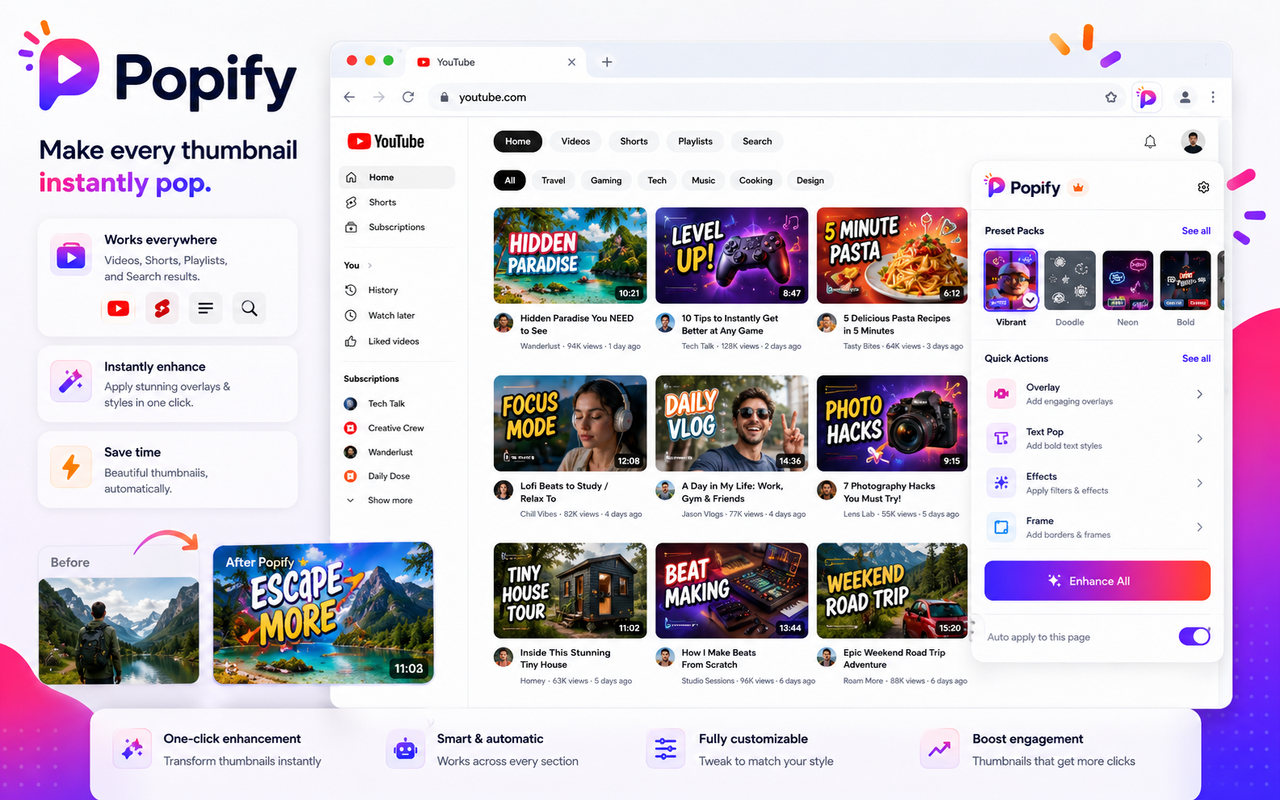The height and width of the screenshot is (800, 1280).
Task: Switch to the Search tab
Action: coord(757,141)
